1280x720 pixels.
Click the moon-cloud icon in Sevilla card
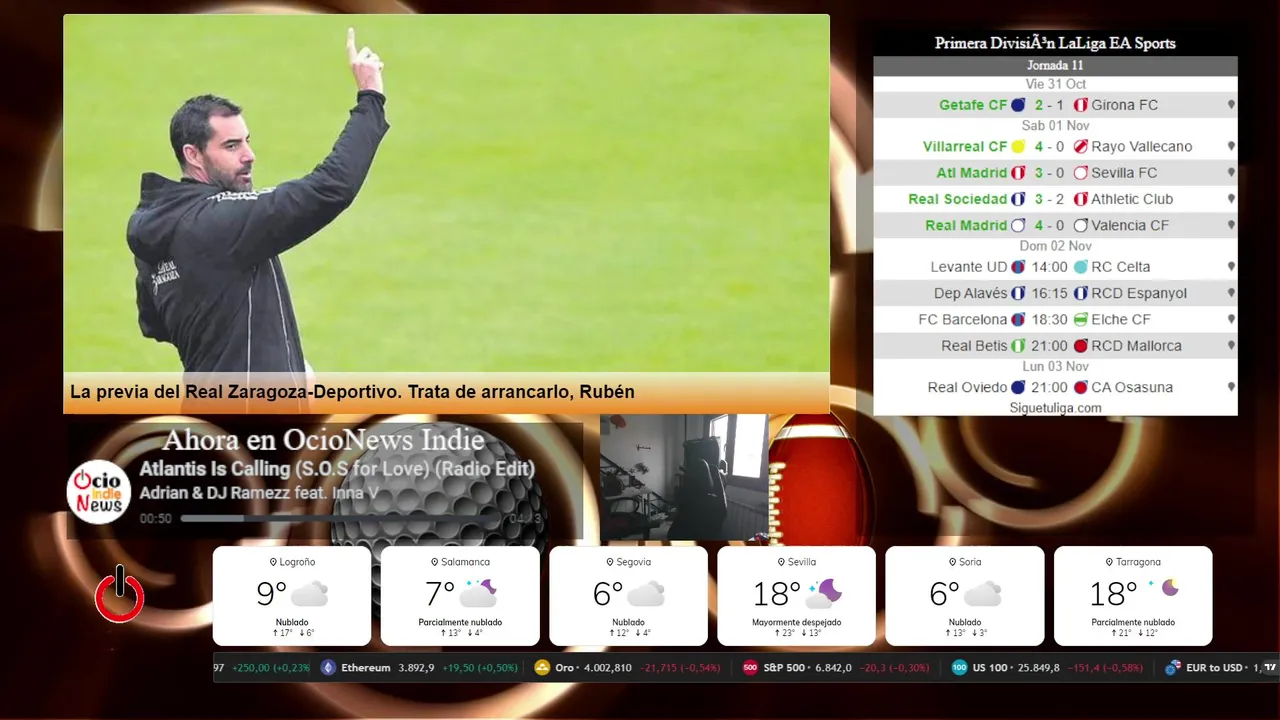click(823, 593)
